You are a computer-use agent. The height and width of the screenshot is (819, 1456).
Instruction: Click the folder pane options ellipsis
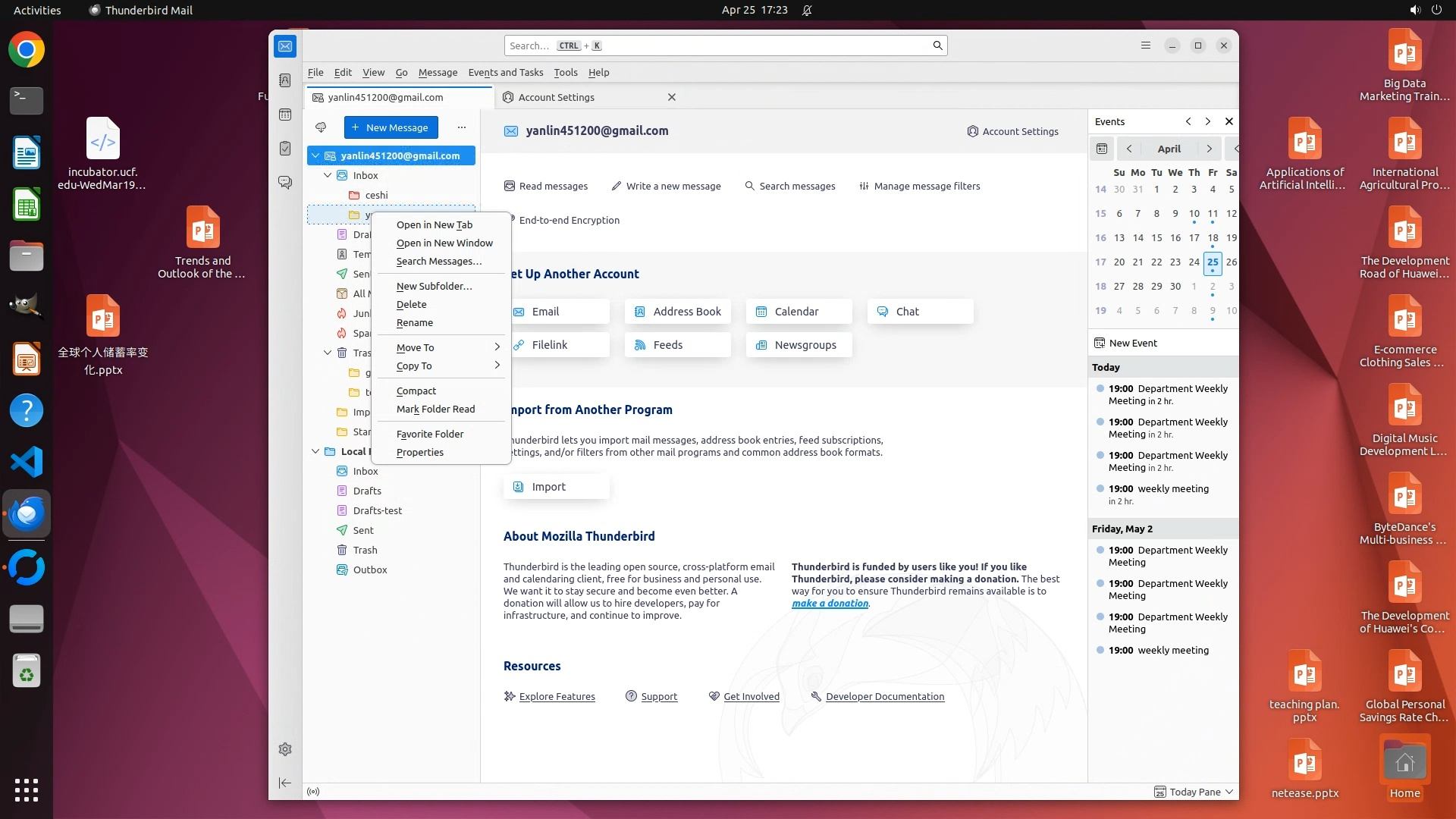click(x=461, y=127)
